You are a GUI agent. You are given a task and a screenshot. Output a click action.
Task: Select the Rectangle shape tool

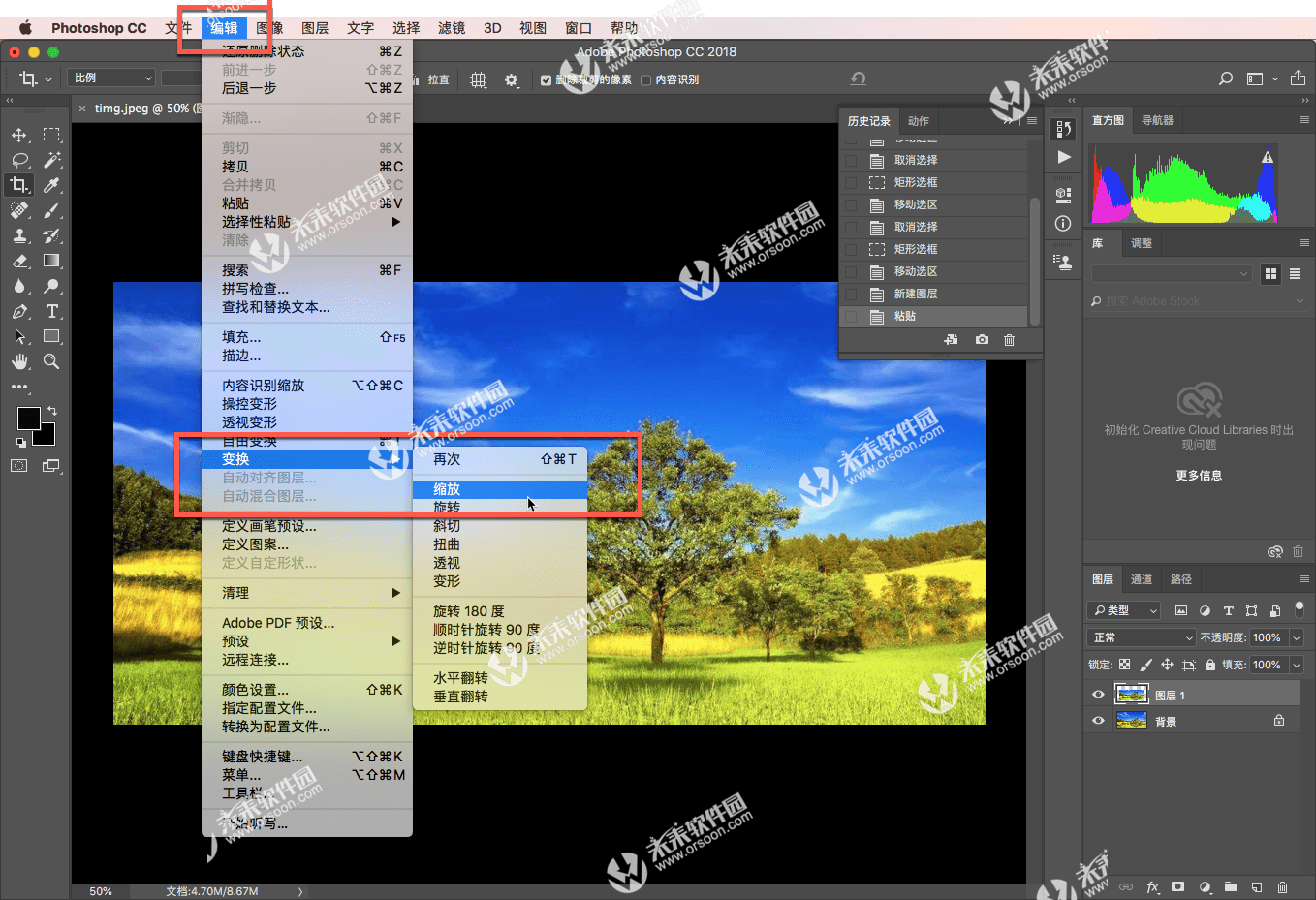coord(51,336)
